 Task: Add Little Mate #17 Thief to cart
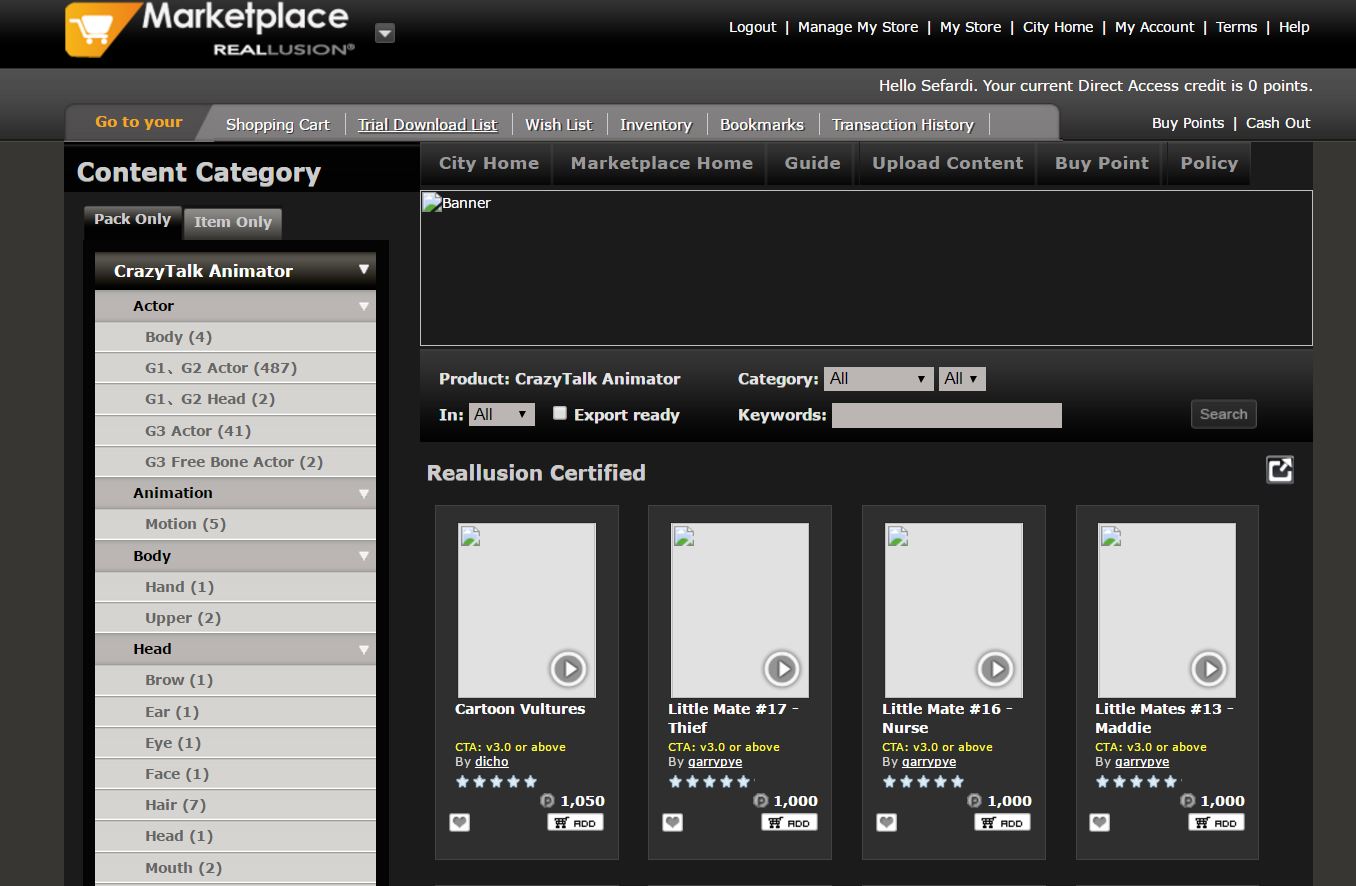pyautogui.click(x=790, y=822)
